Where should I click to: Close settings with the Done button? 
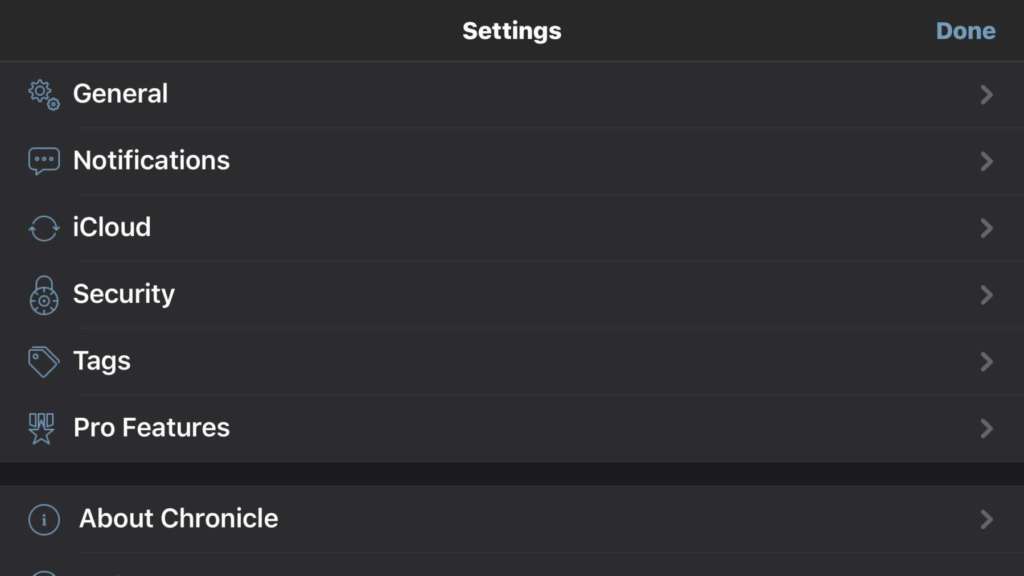click(965, 31)
